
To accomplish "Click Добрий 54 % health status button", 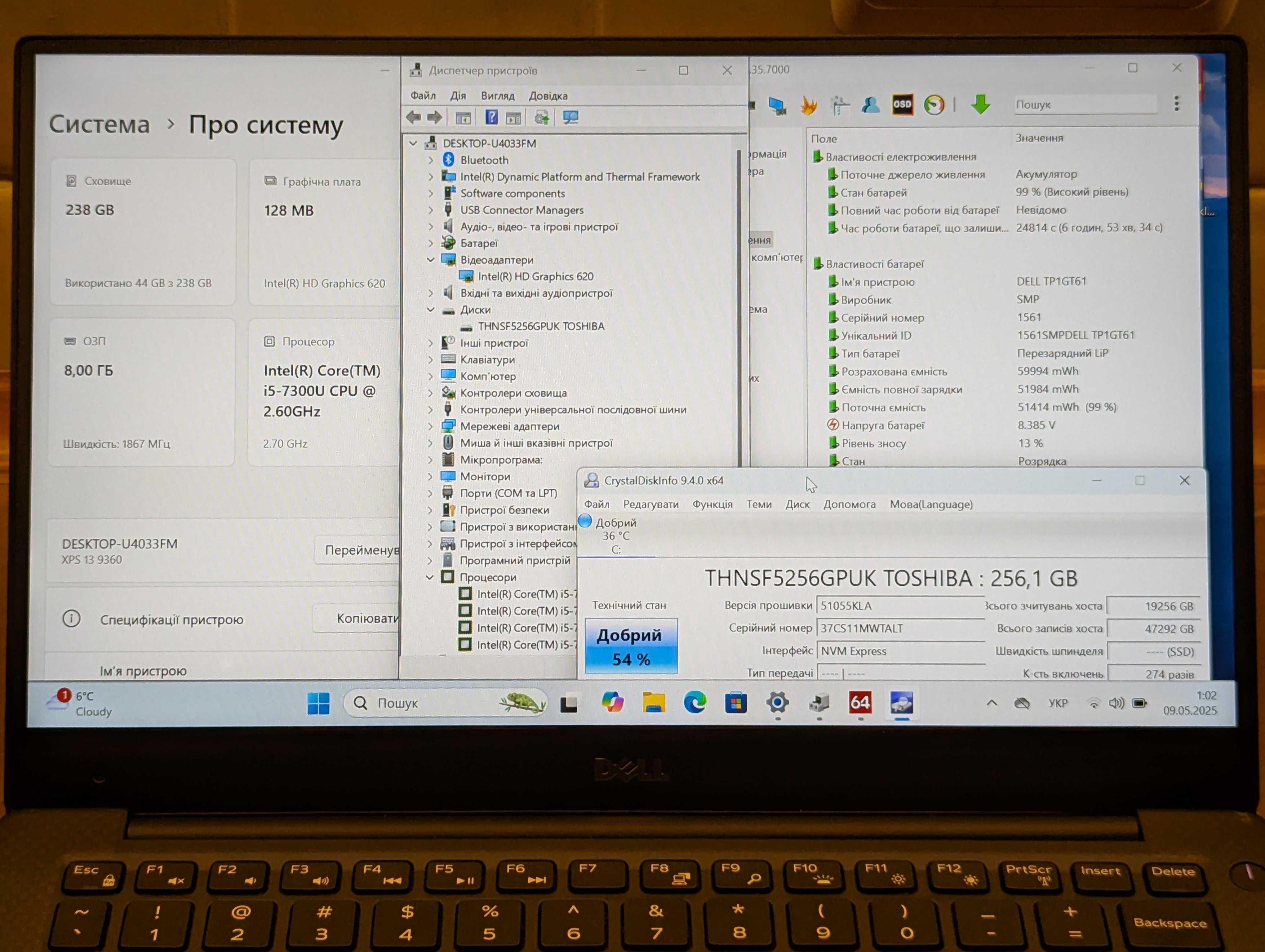I will click(x=631, y=646).
